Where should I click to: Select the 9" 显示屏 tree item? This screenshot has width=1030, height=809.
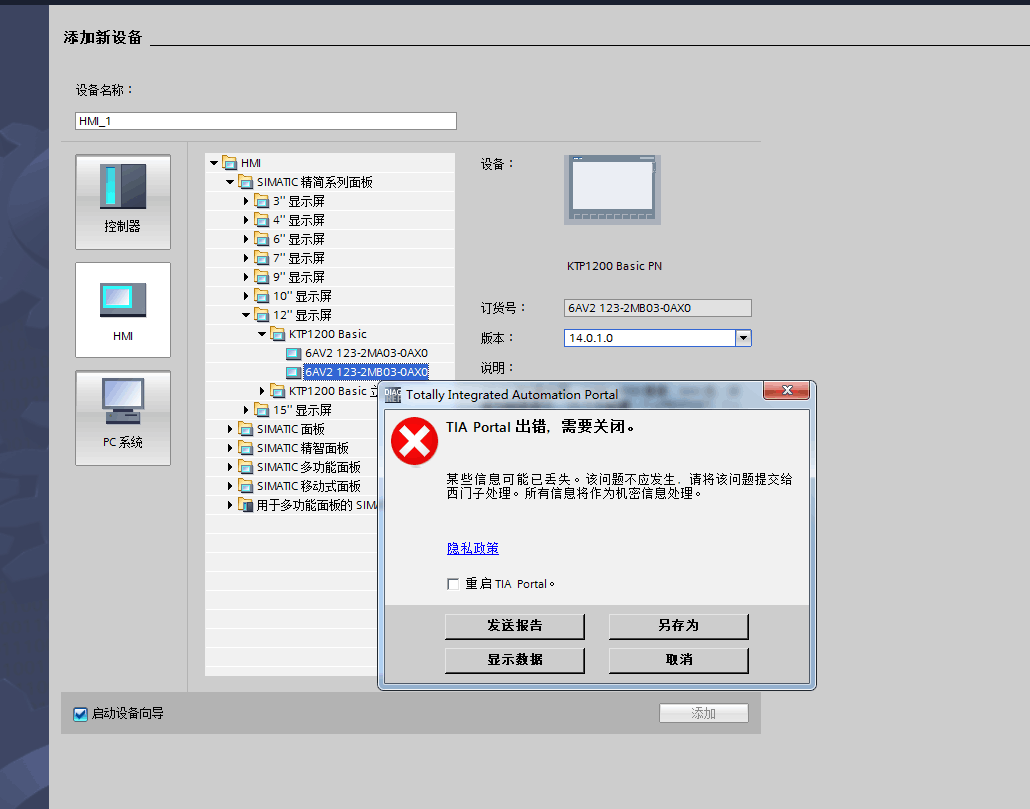tap(299, 277)
